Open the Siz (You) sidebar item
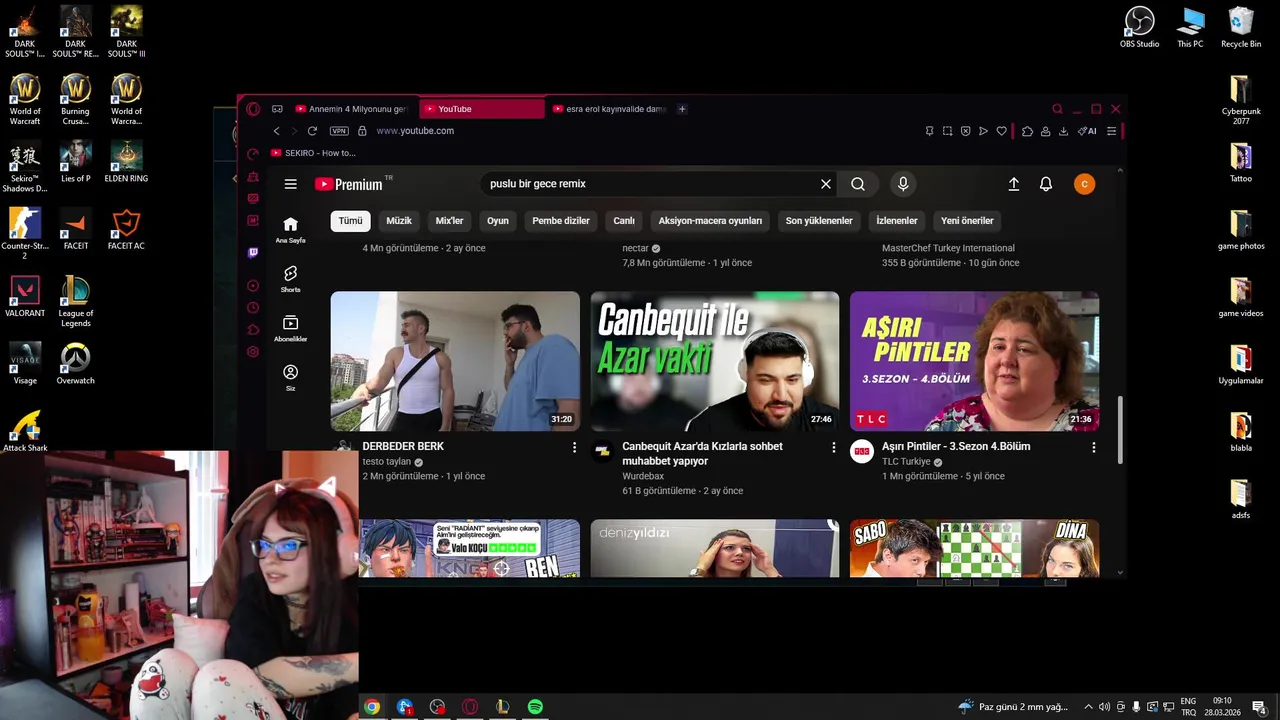 tap(290, 377)
